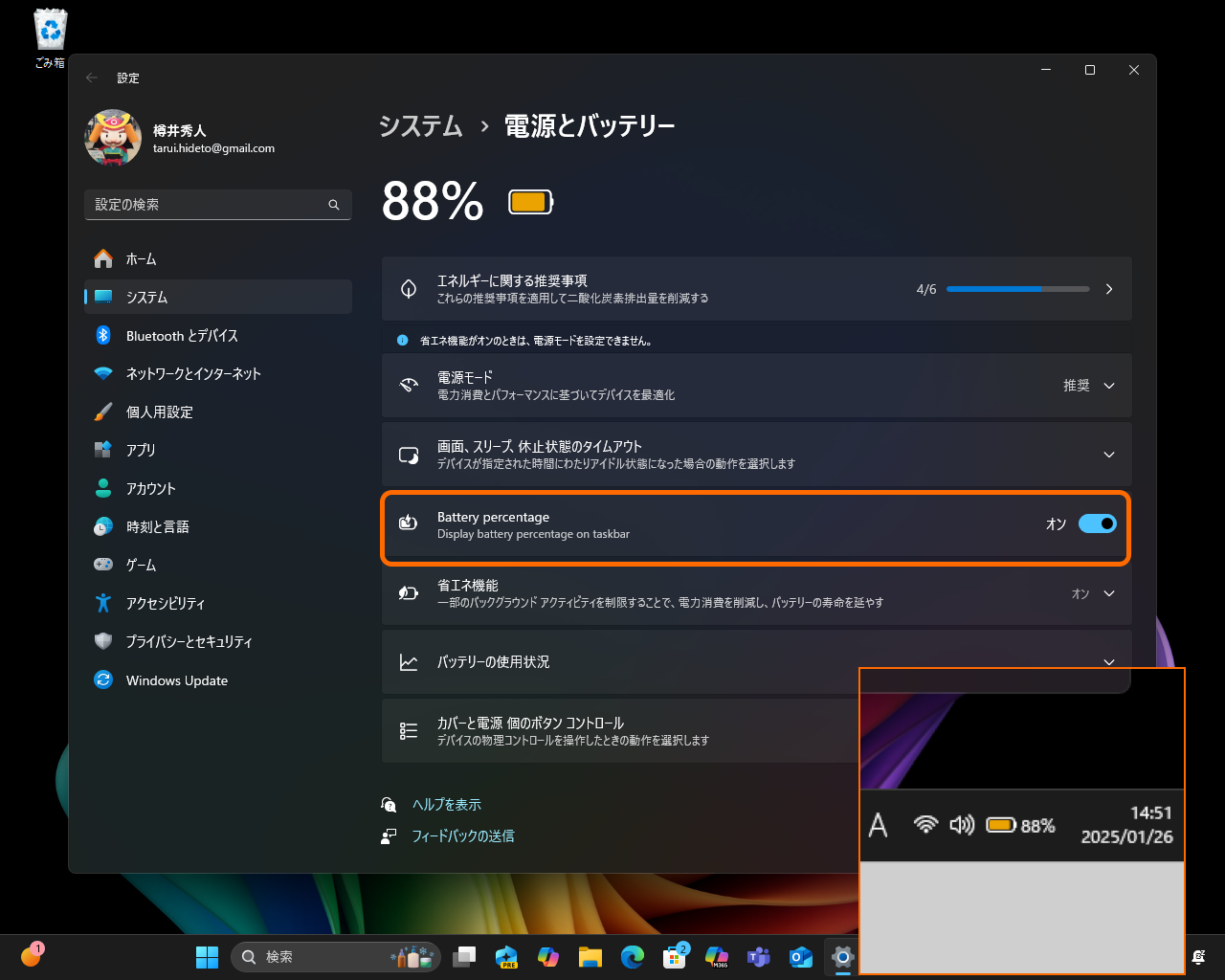The image size is (1225, 980).
Task: Open the ヘルプを表示 link
Action: (x=445, y=804)
